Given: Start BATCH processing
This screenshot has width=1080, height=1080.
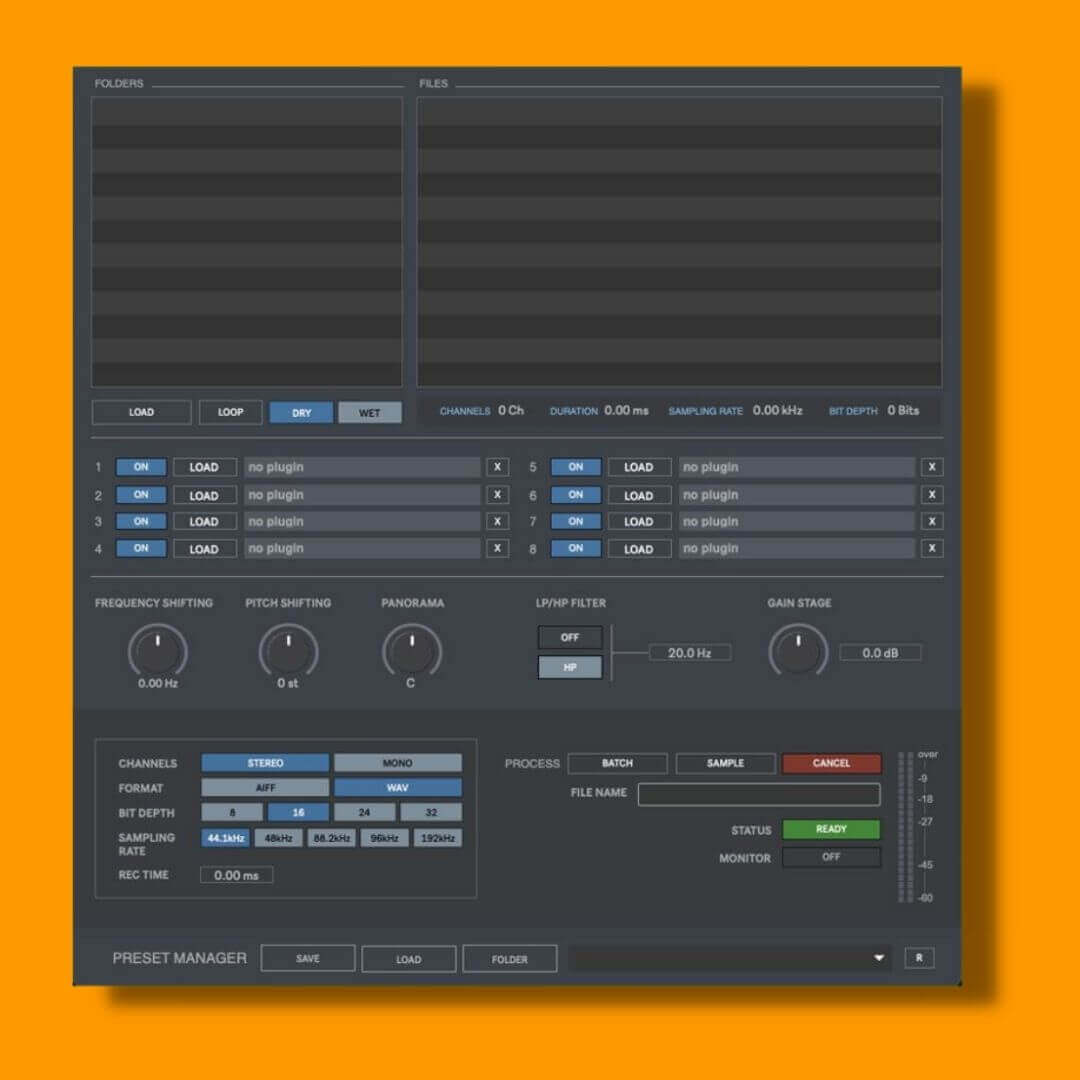Looking at the screenshot, I should pyautogui.click(x=617, y=762).
